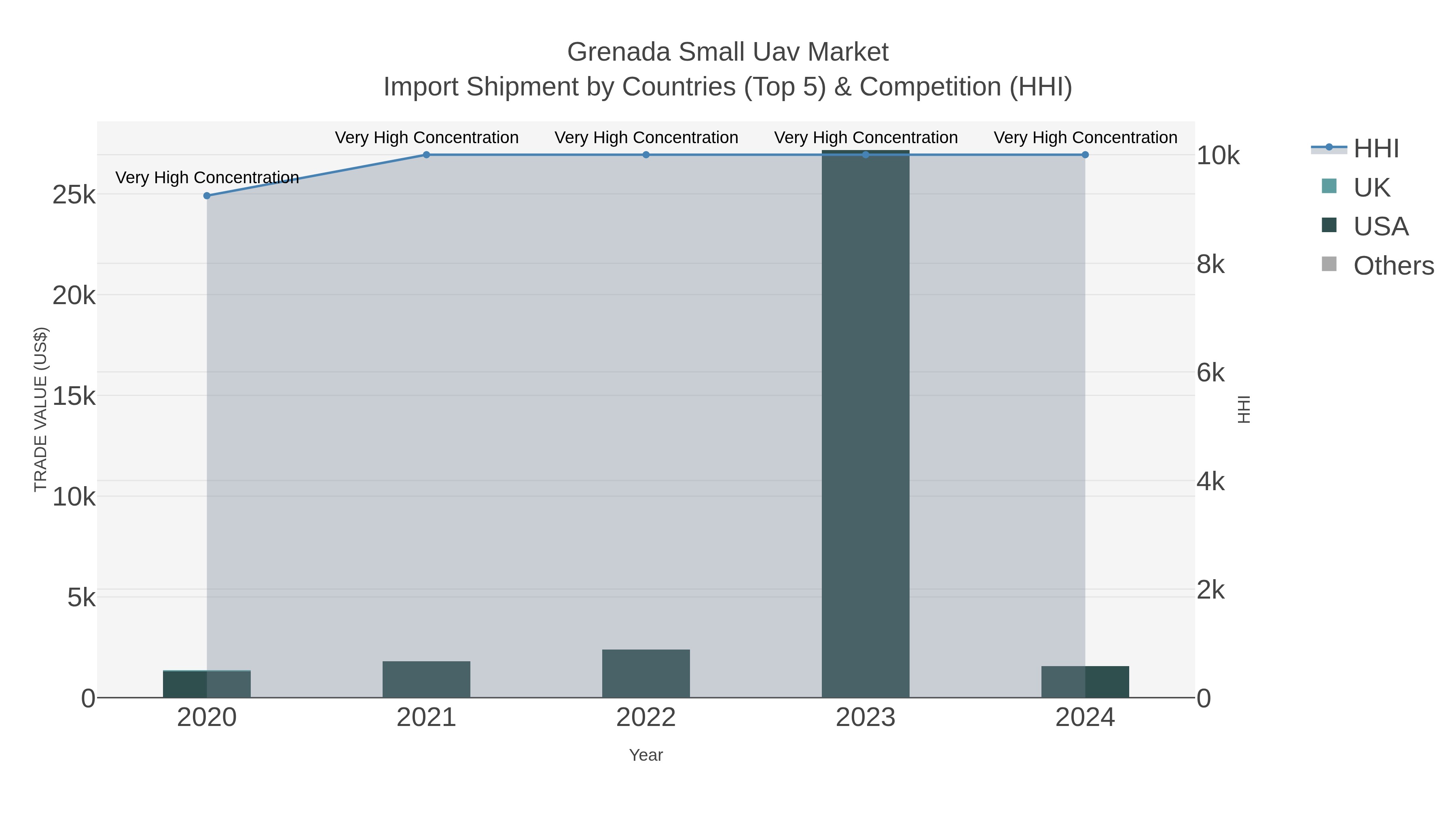This screenshot has width=1456, height=819.
Task: Click the Import Shipment by Countries subtitle
Action: point(728,87)
